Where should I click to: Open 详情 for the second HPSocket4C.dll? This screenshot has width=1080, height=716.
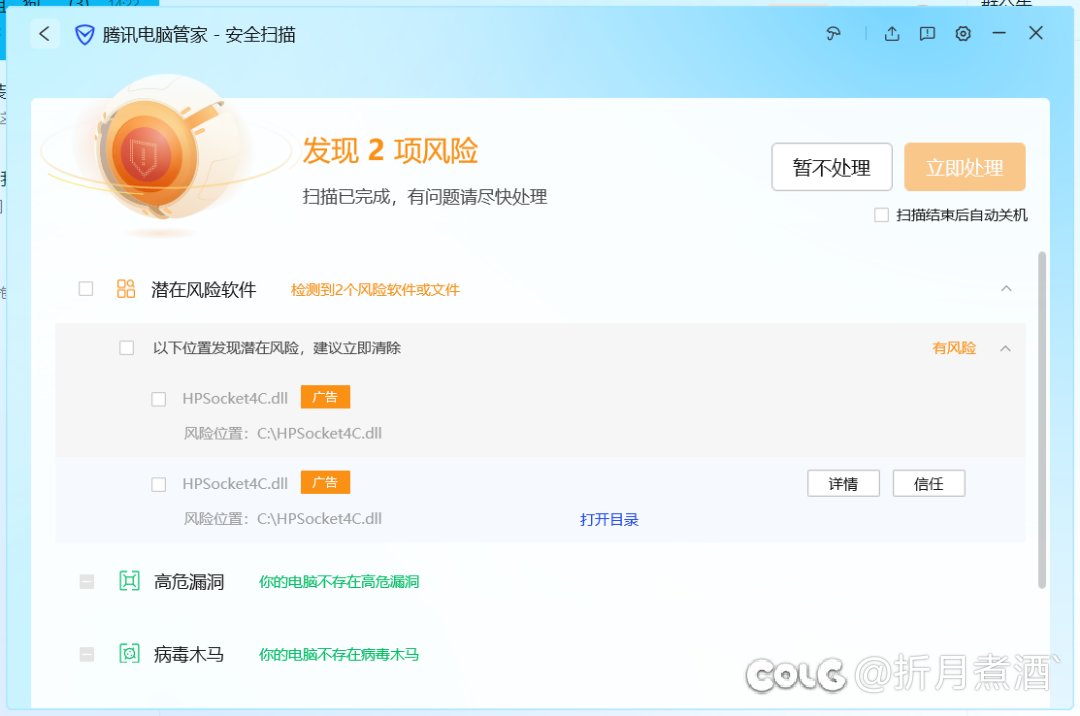pos(843,484)
